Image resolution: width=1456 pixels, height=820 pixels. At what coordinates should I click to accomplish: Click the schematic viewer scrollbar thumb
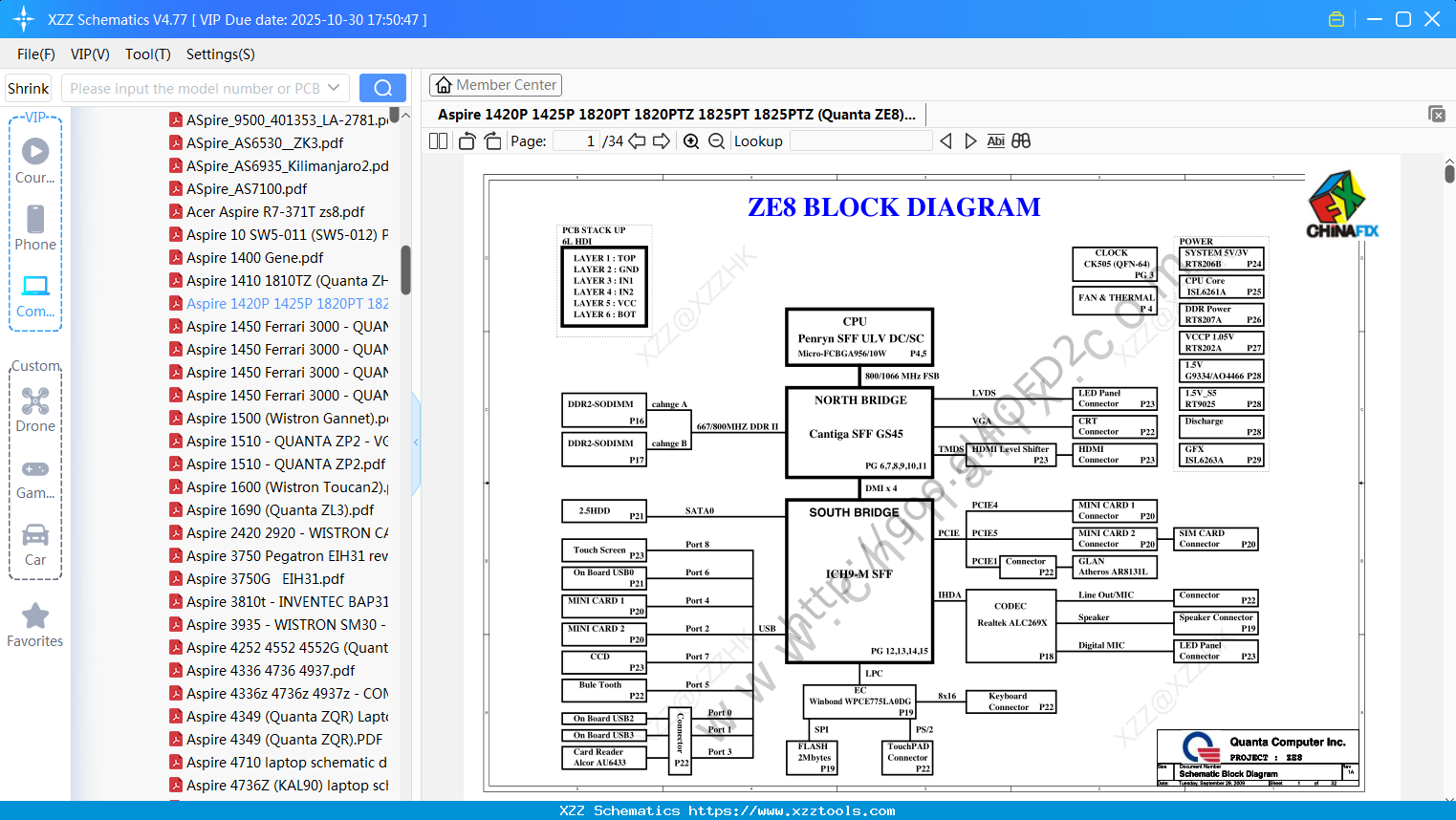[1449, 173]
